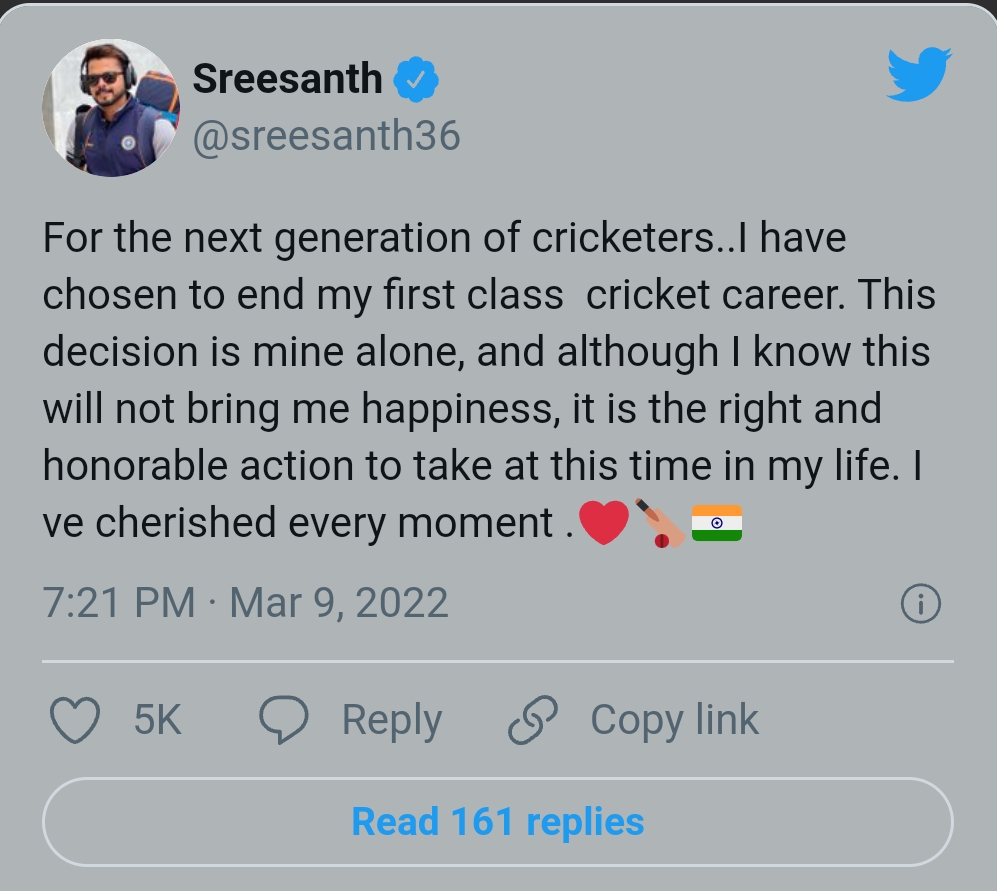Screen dimensions: 997x891
Task: Open Sreesanth's profile picture
Action: tap(110, 108)
